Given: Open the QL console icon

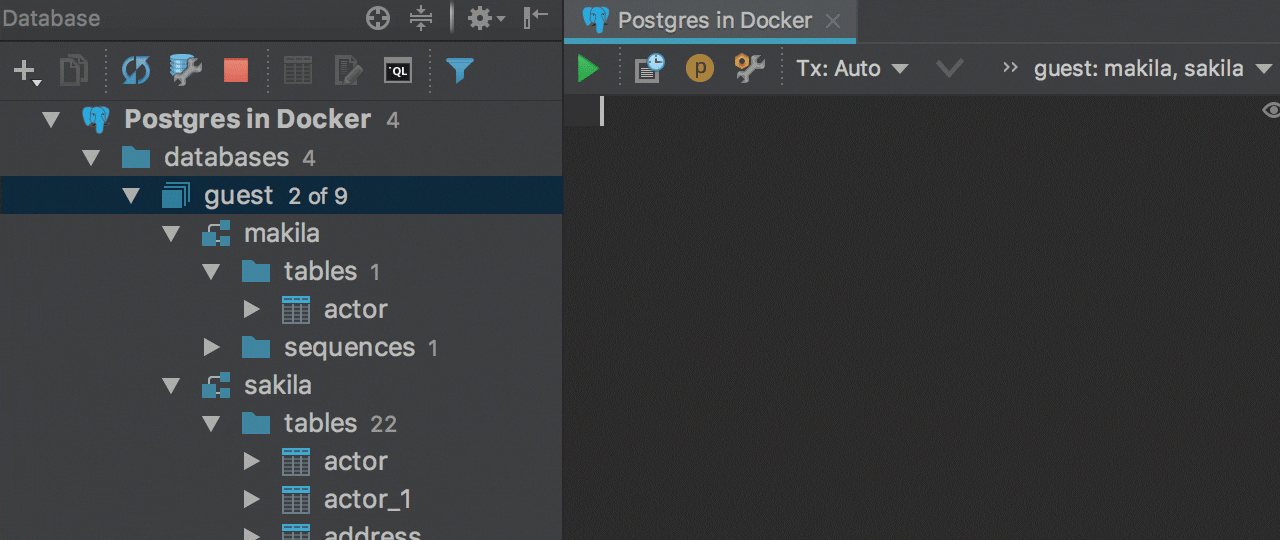Looking at the screenshot, I should (398, 70).
